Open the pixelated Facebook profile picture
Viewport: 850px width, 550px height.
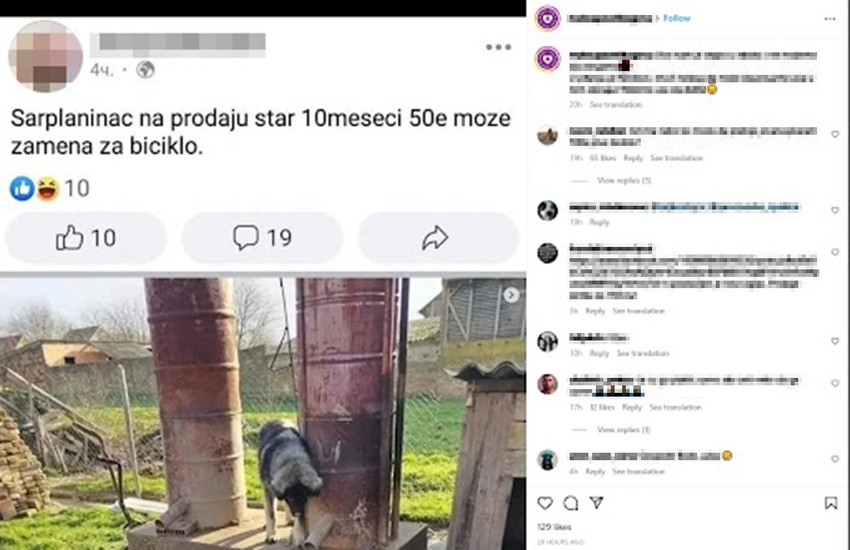click(46, 56)
